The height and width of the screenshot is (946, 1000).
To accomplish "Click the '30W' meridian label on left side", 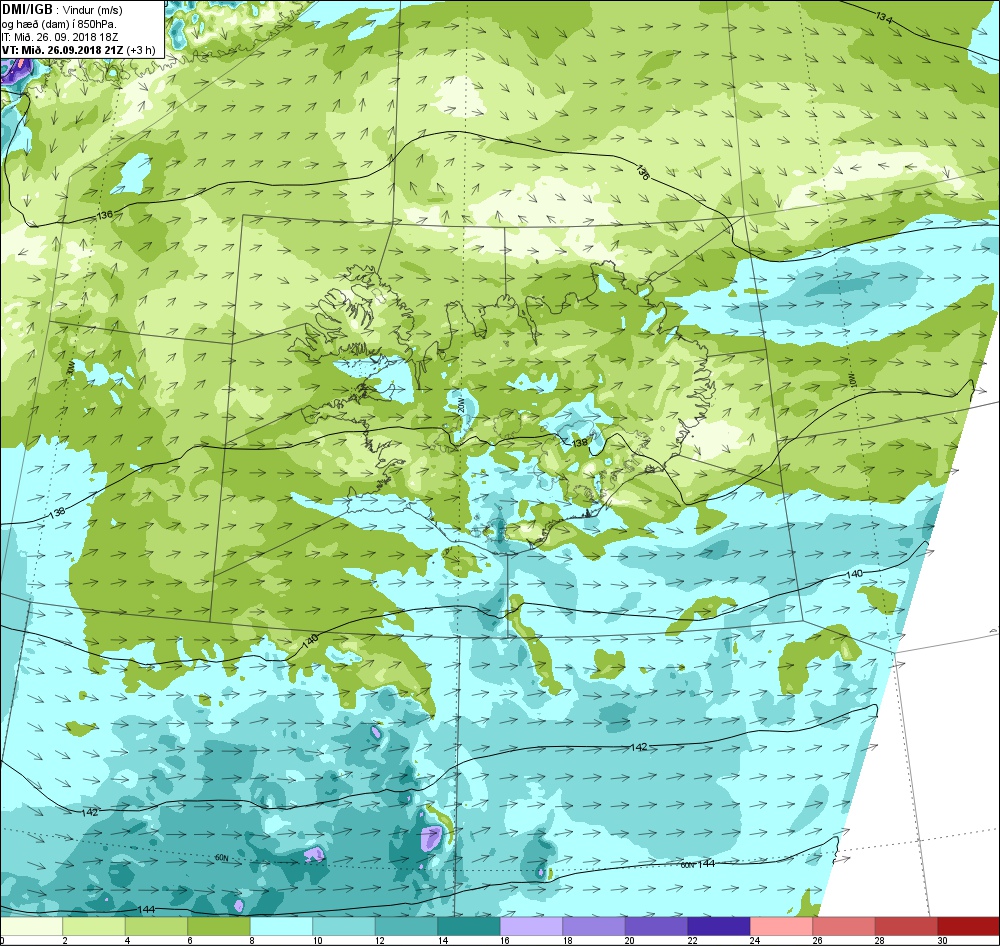I will click(x=69, y=367).
